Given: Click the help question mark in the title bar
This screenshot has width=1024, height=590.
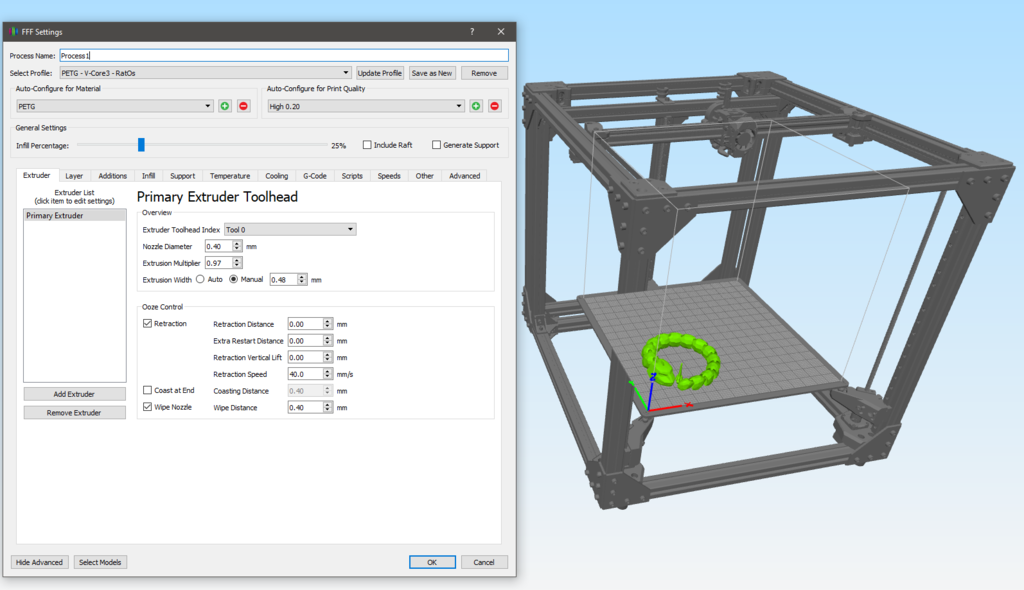Looking at the screenshot, I should [472, 31].
